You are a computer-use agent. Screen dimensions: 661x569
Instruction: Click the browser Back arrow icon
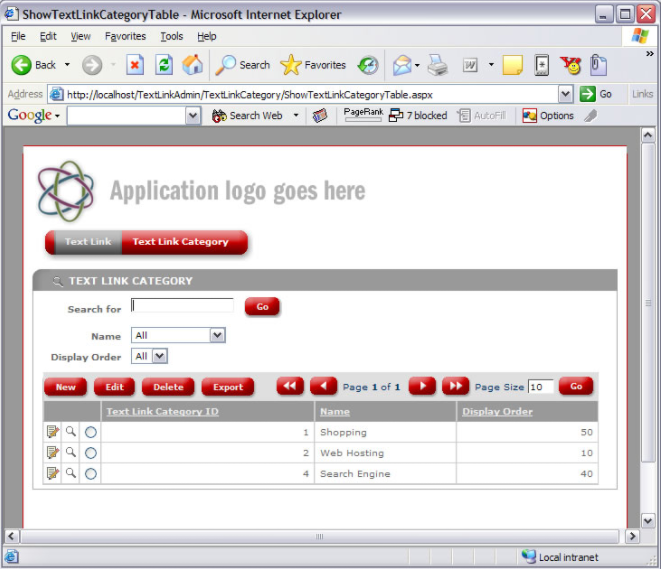(21, 65)
